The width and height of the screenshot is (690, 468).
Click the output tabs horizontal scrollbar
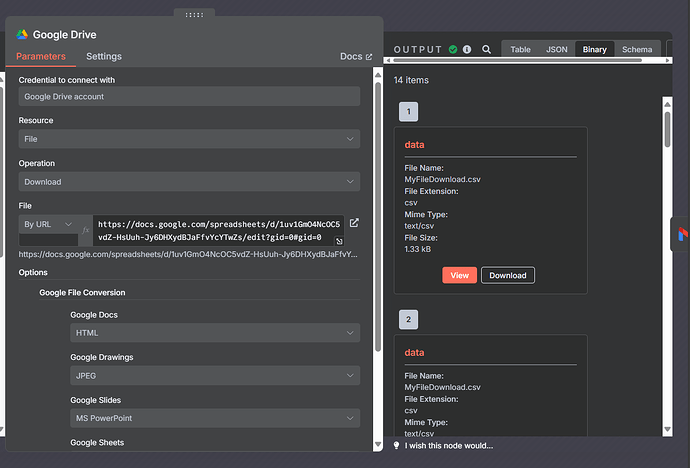pos(517,60)
